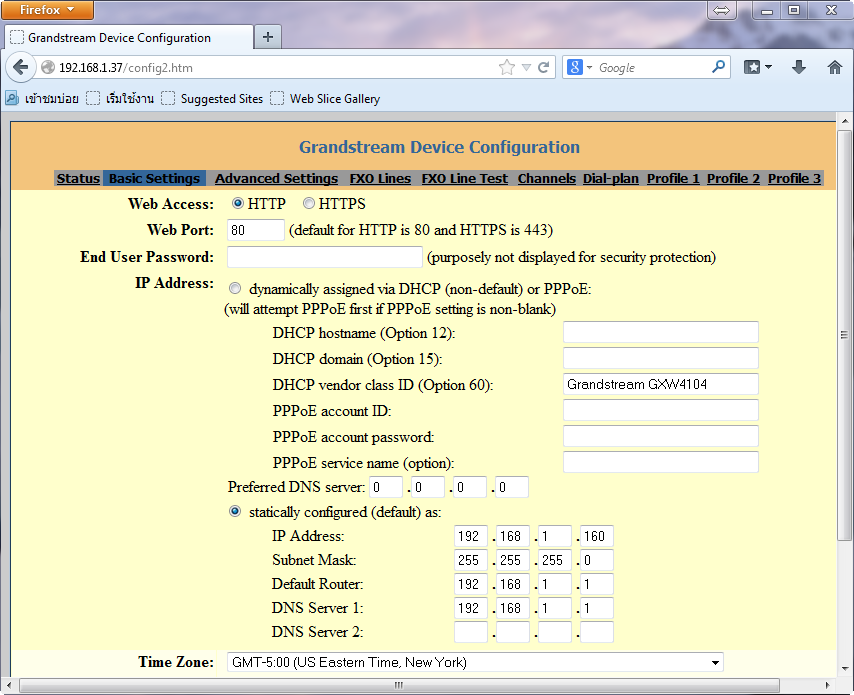Click the vertical scrollbar down arrow
854x695 pixels.
point(844,668)
